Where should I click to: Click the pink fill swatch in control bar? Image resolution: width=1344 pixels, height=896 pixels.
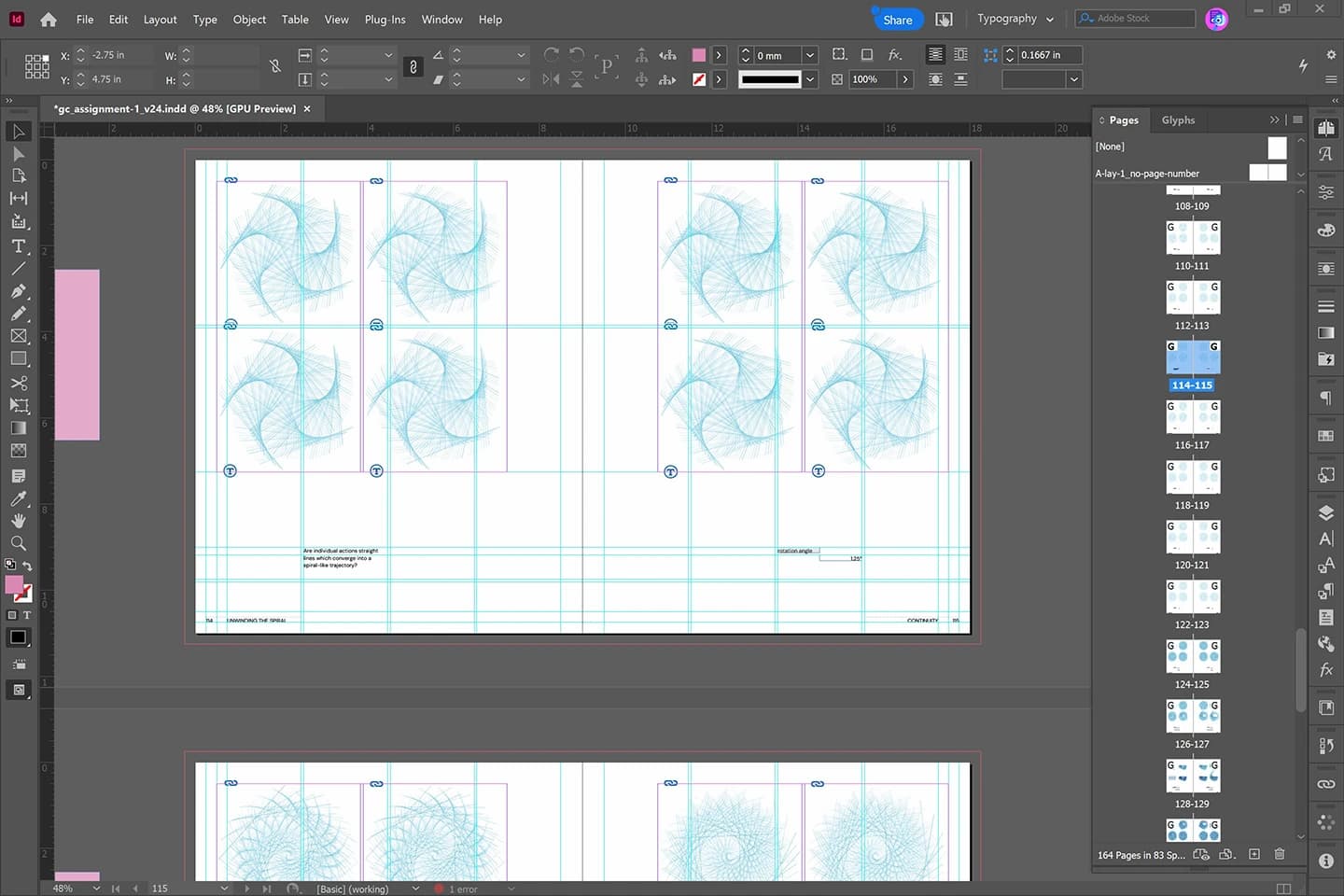(x=699, y=55)
